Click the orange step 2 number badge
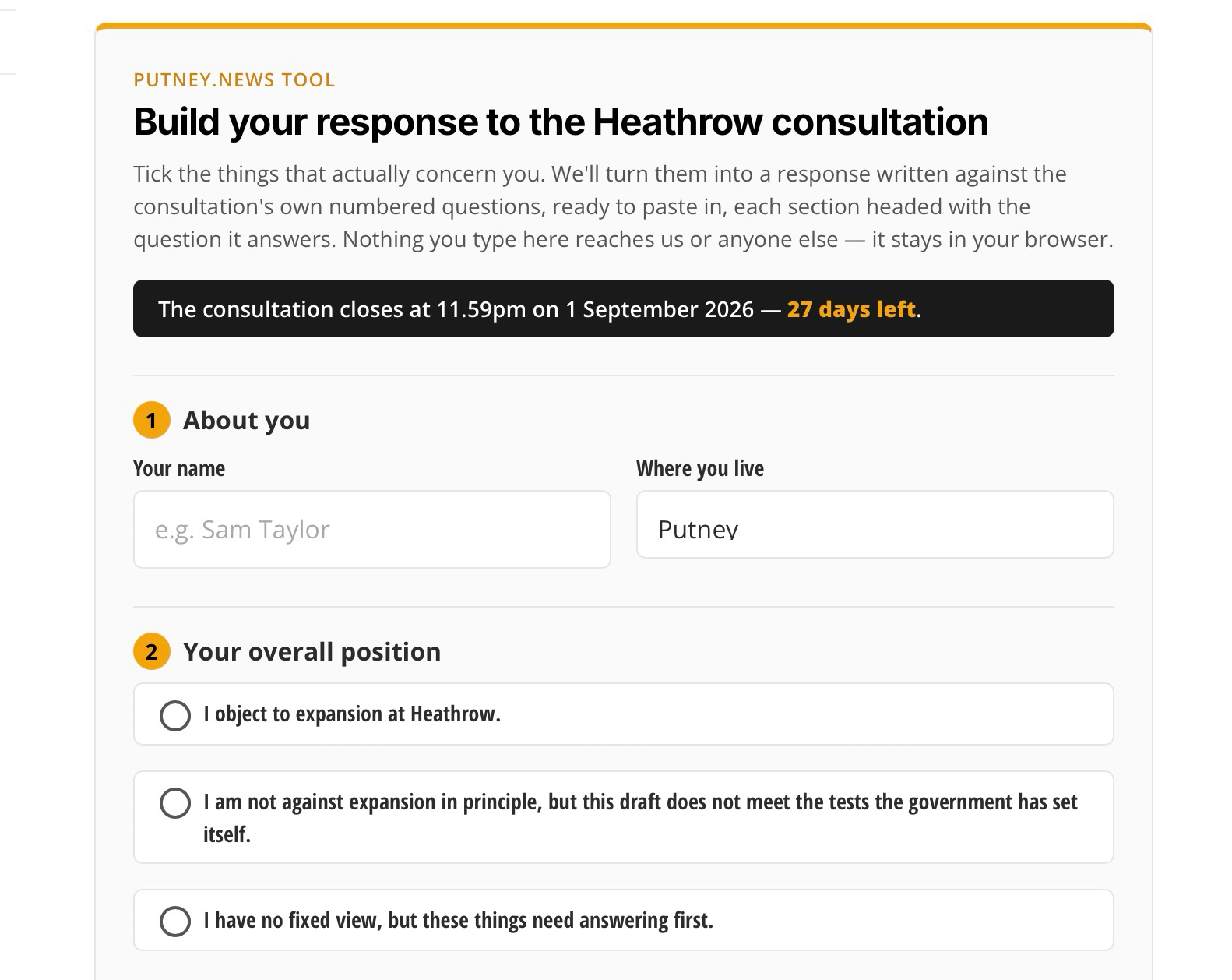 click(x=152, y=652)
